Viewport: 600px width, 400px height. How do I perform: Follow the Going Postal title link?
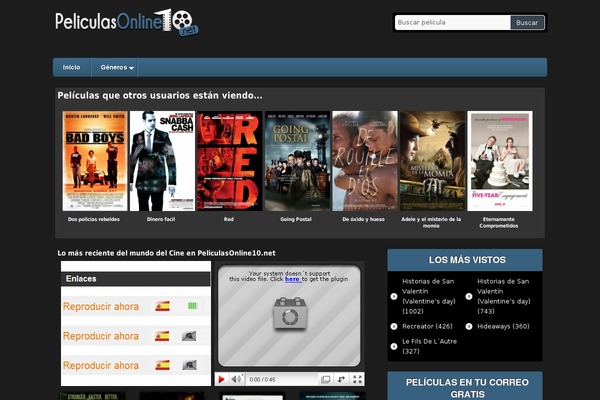[x=296, y=219]
